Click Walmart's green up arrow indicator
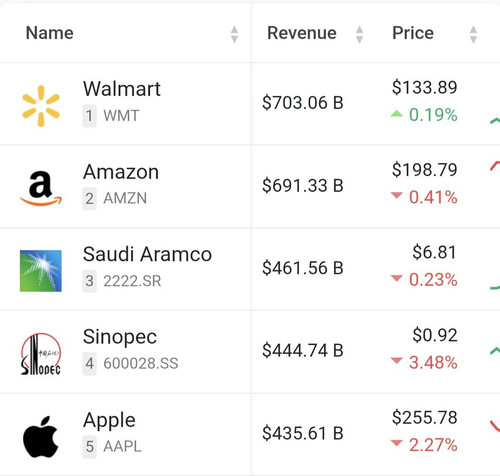500x476 pixels. [397, 114]
